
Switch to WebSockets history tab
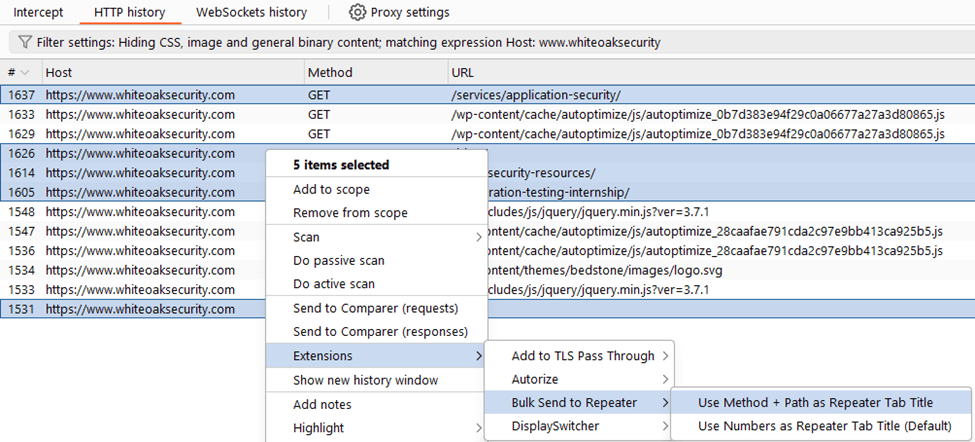[251, 12]
